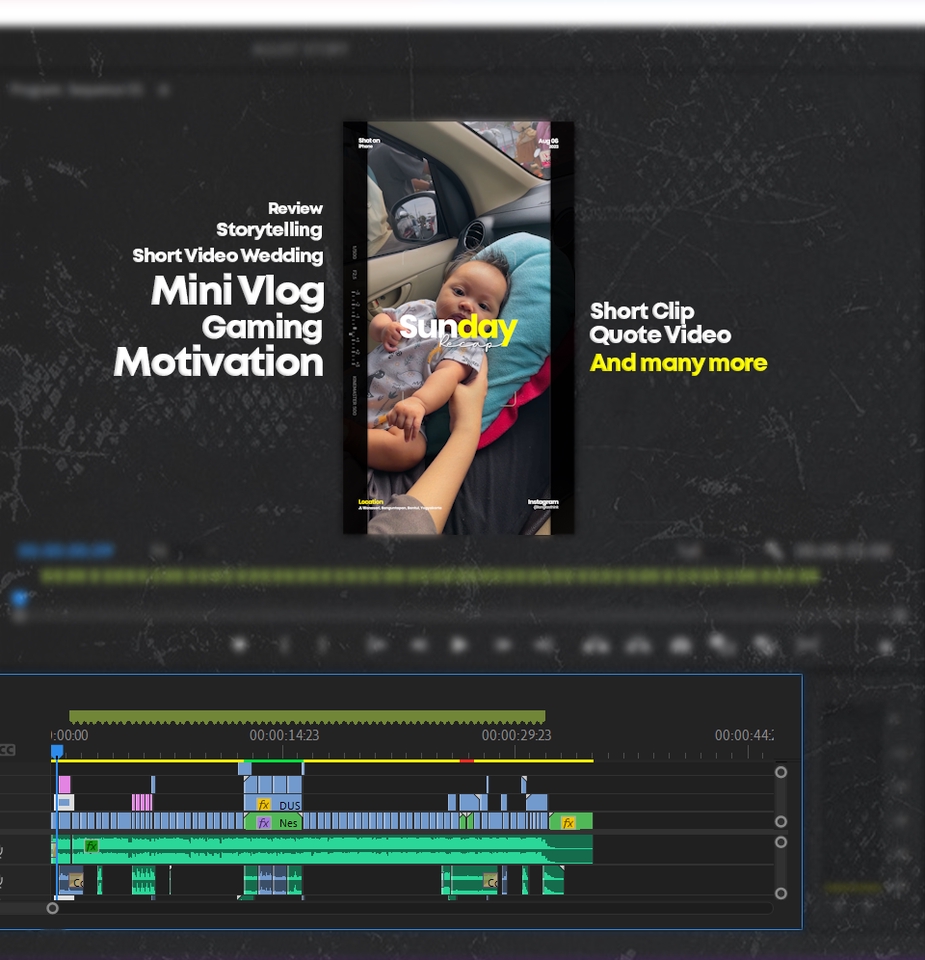925x960 pixels.
Task: Click the bottom circular handle of the audio scrollbar
Action: click(x=781, y=893)
